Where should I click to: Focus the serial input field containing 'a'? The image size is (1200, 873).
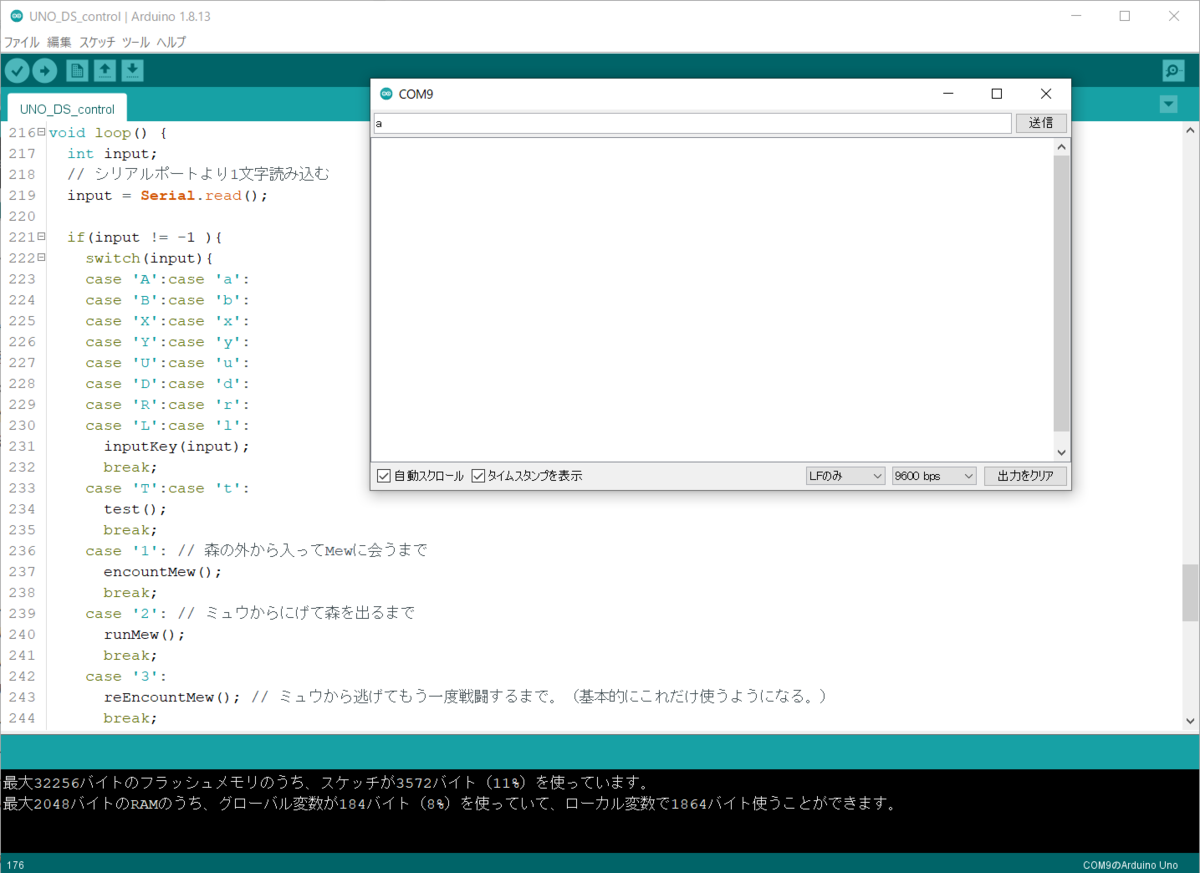pos(692,123)
